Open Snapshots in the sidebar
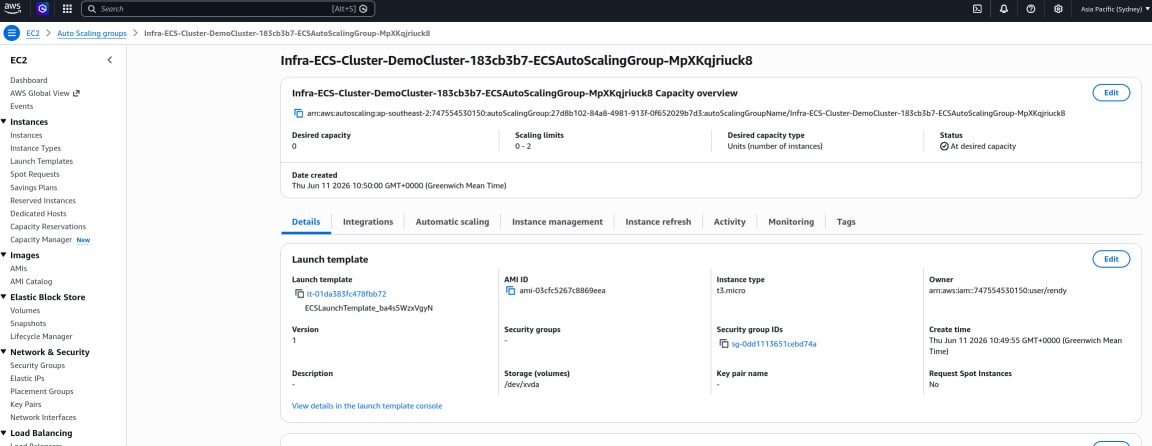Image resolution: width=1152 pixels, height=446 pixels. point(28,323)
